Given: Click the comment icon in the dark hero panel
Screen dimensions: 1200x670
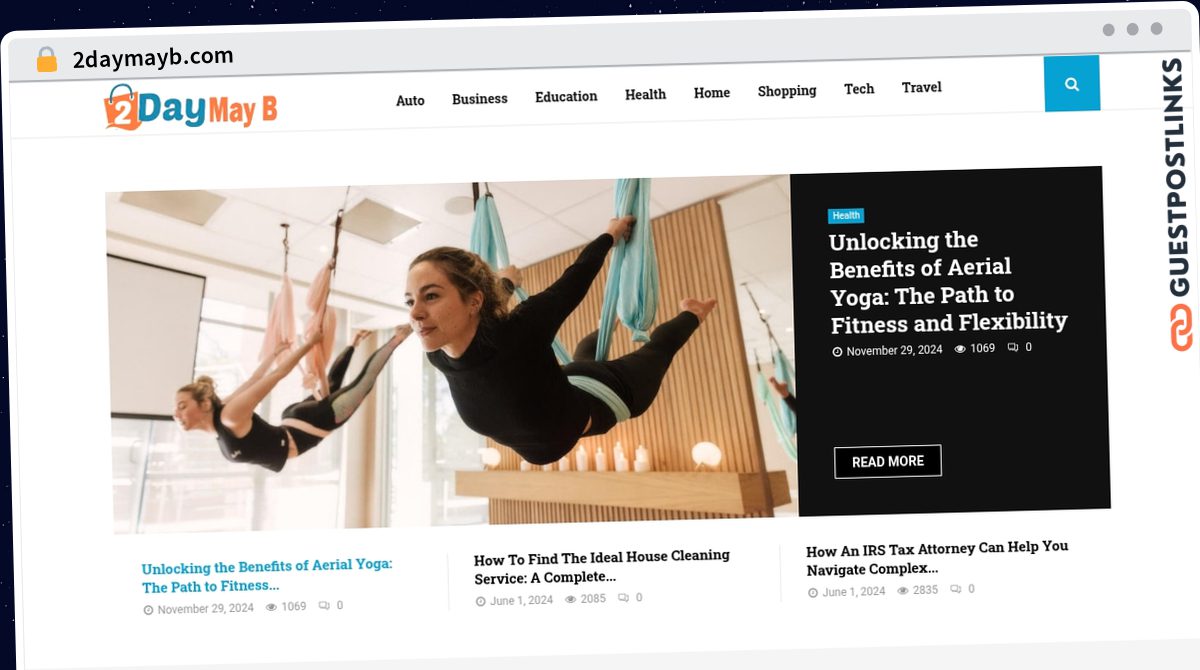Looking at the screenshot, I should pos(1013,347).
